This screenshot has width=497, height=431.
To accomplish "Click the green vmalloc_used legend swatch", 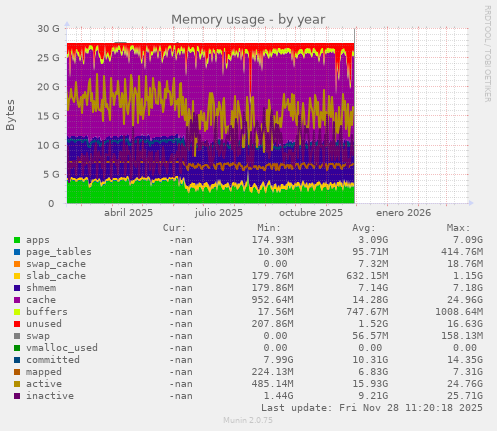I will (x=17, y=348).
